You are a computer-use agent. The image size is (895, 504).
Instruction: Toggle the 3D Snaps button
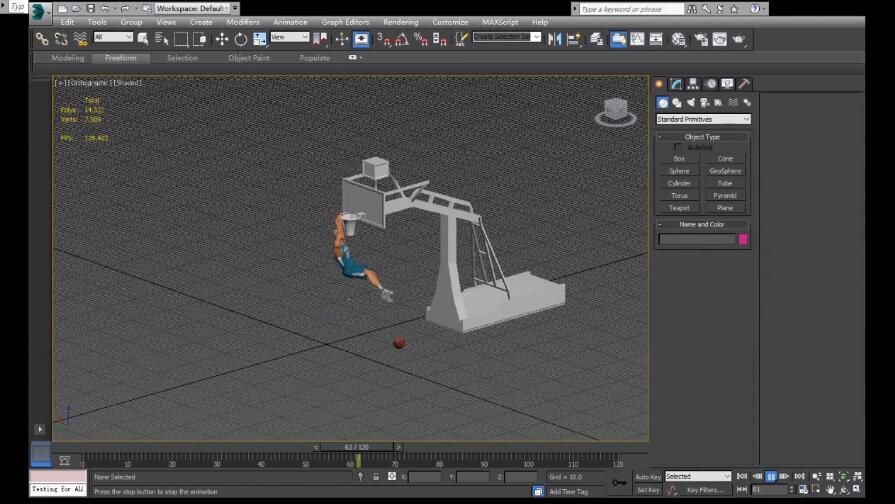click(384, 39)
